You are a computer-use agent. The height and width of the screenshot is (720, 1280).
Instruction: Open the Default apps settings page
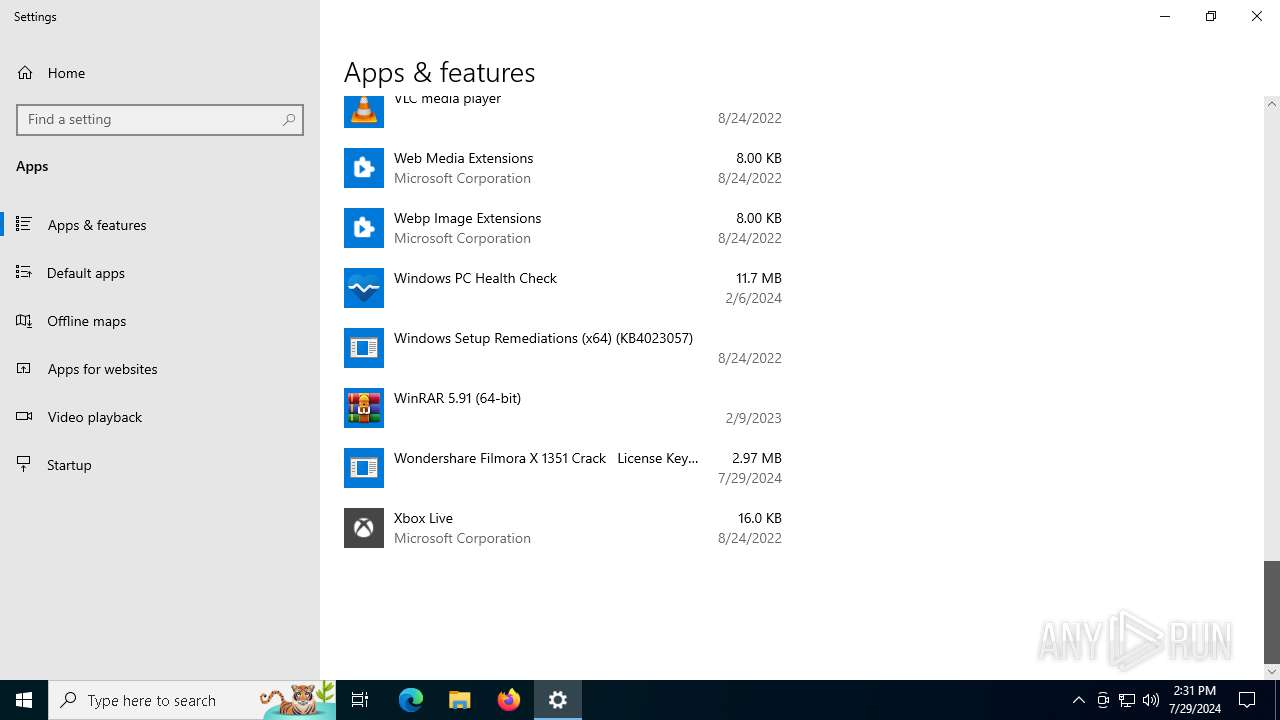point(160,273)
